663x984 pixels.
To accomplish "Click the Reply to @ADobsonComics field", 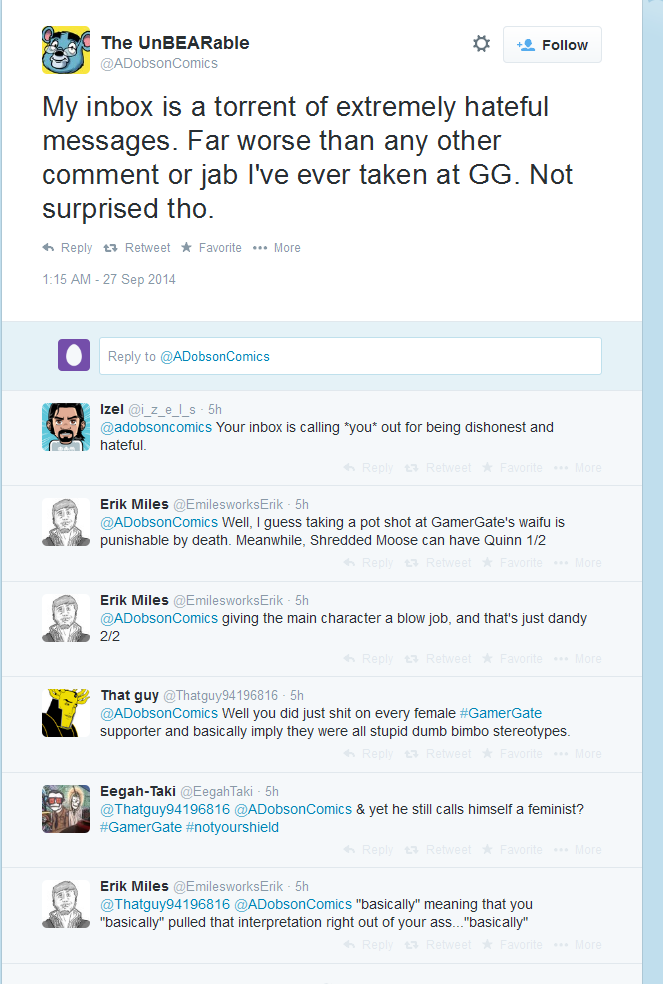I will [350, 356].
